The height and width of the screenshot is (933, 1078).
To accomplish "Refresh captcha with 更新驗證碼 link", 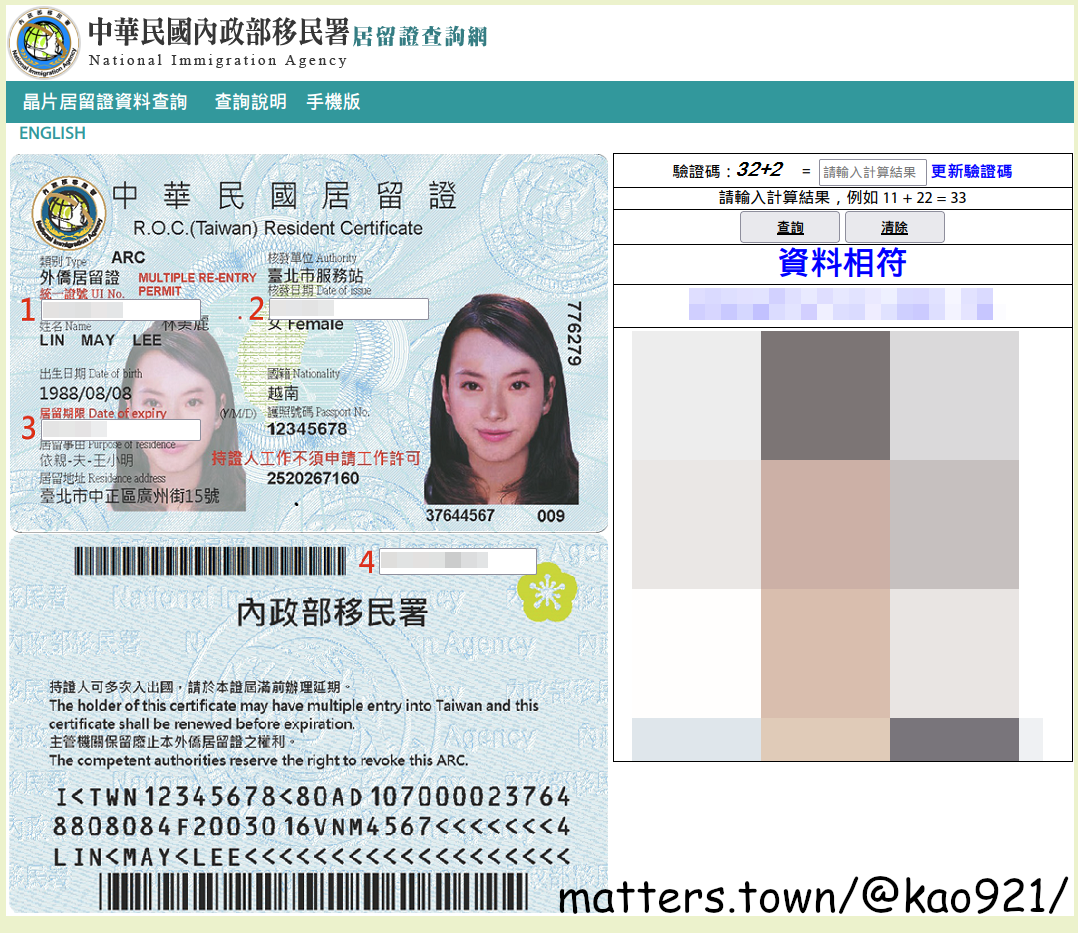I will click(x=971, y=171).
